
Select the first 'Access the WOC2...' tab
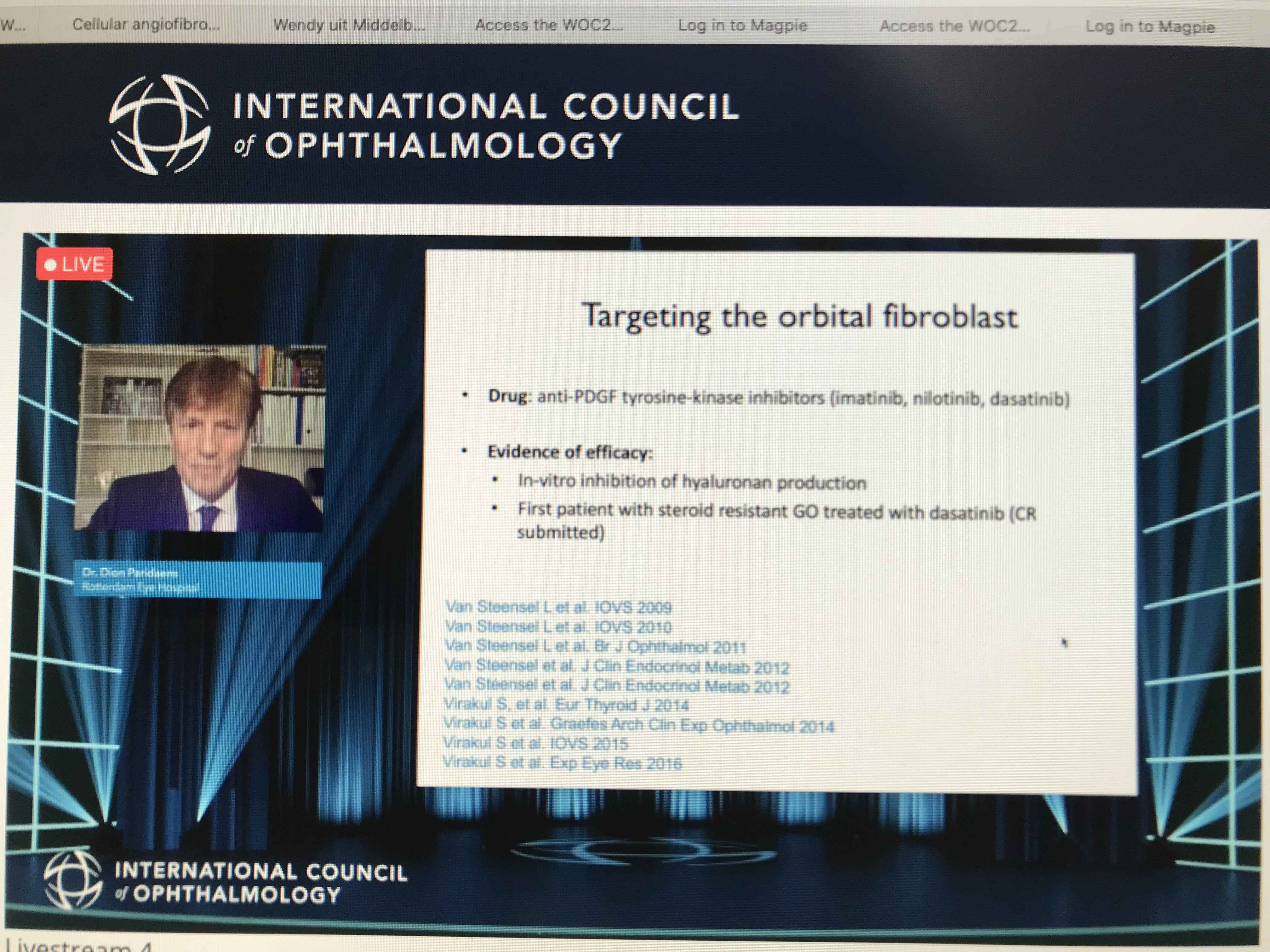[549, 25]
